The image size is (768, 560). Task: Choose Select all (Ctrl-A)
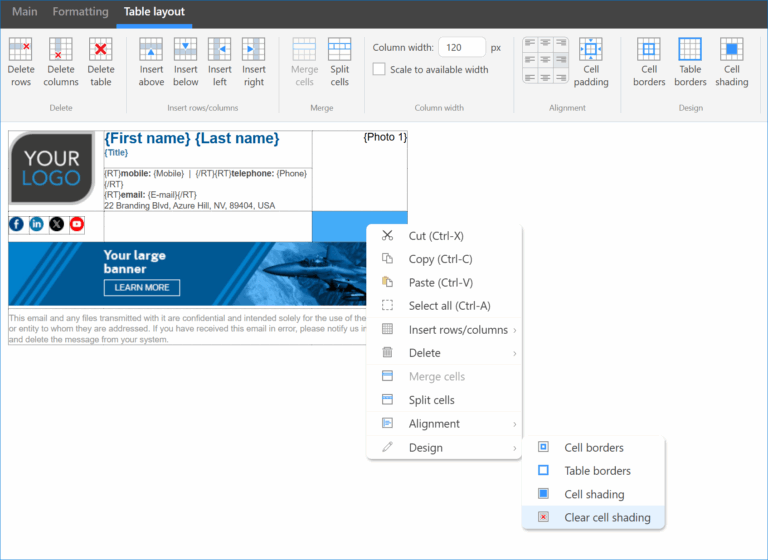pyautogui.click(x=444, y=306)
